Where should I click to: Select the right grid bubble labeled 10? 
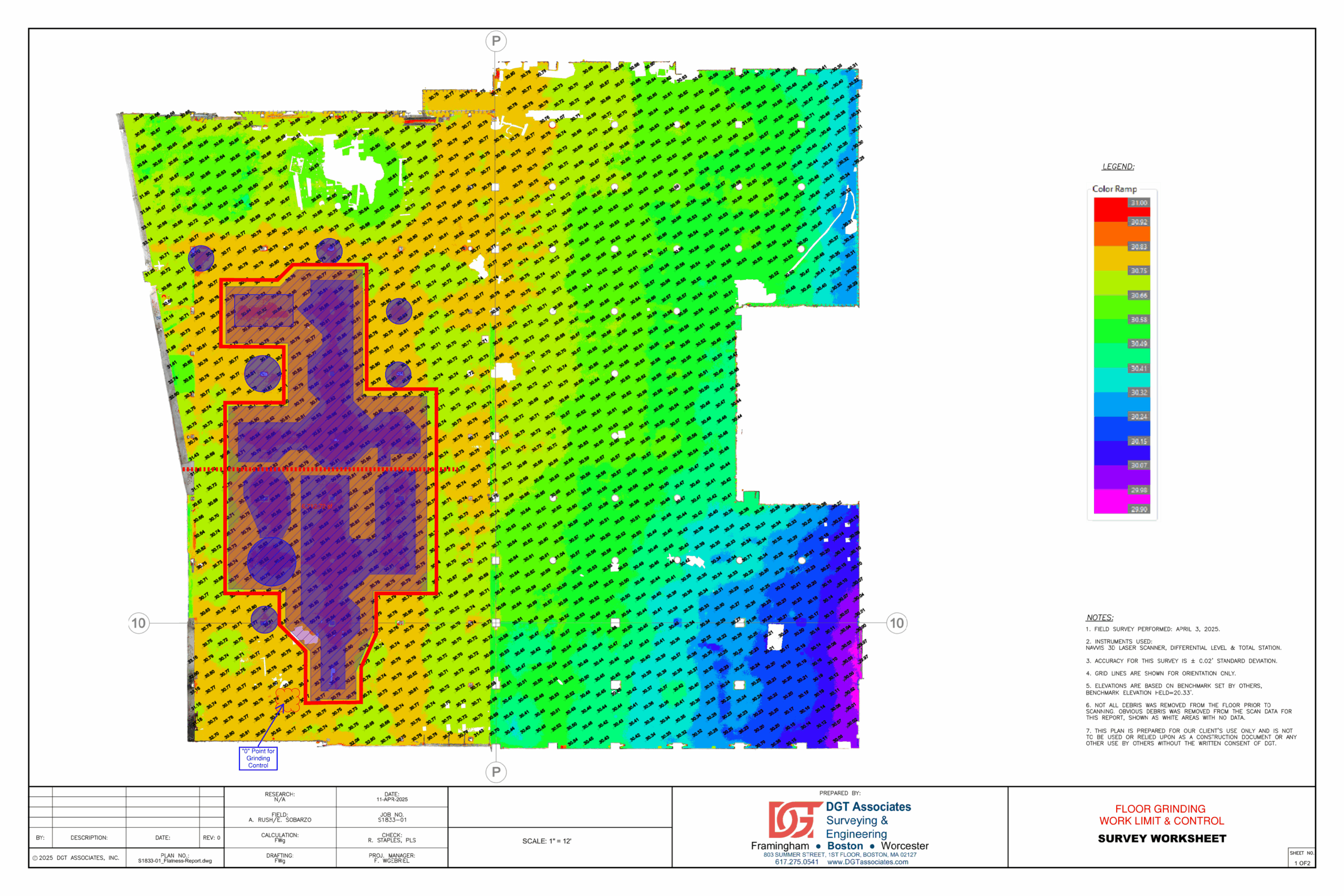(x=897, y=623)
